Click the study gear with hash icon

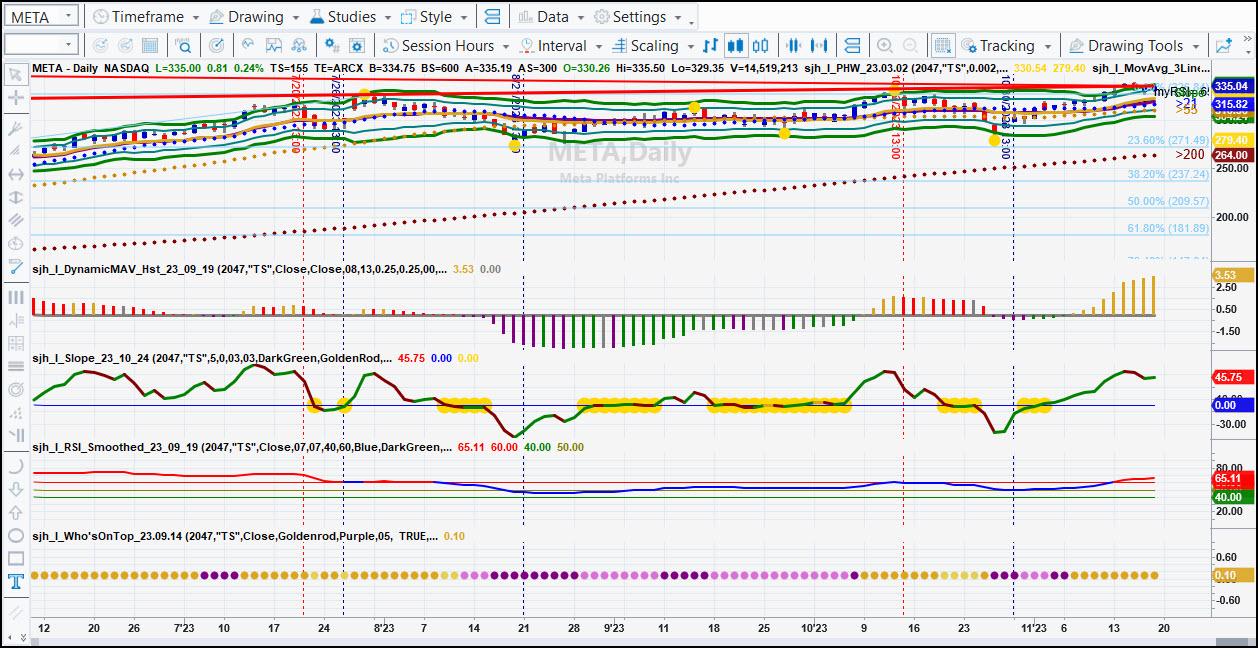point(332,45)
